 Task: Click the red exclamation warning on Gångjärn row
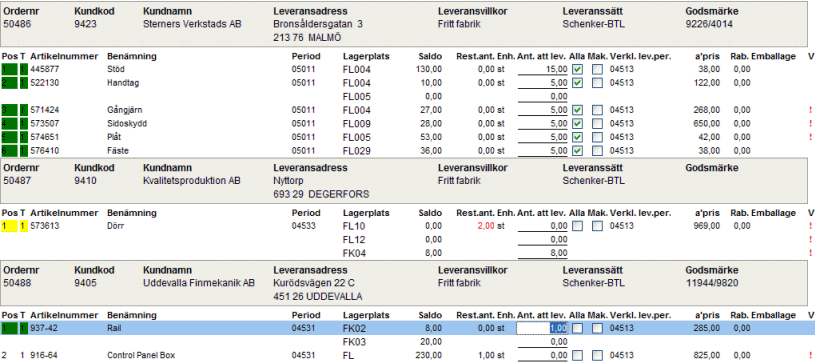(810, 110)
